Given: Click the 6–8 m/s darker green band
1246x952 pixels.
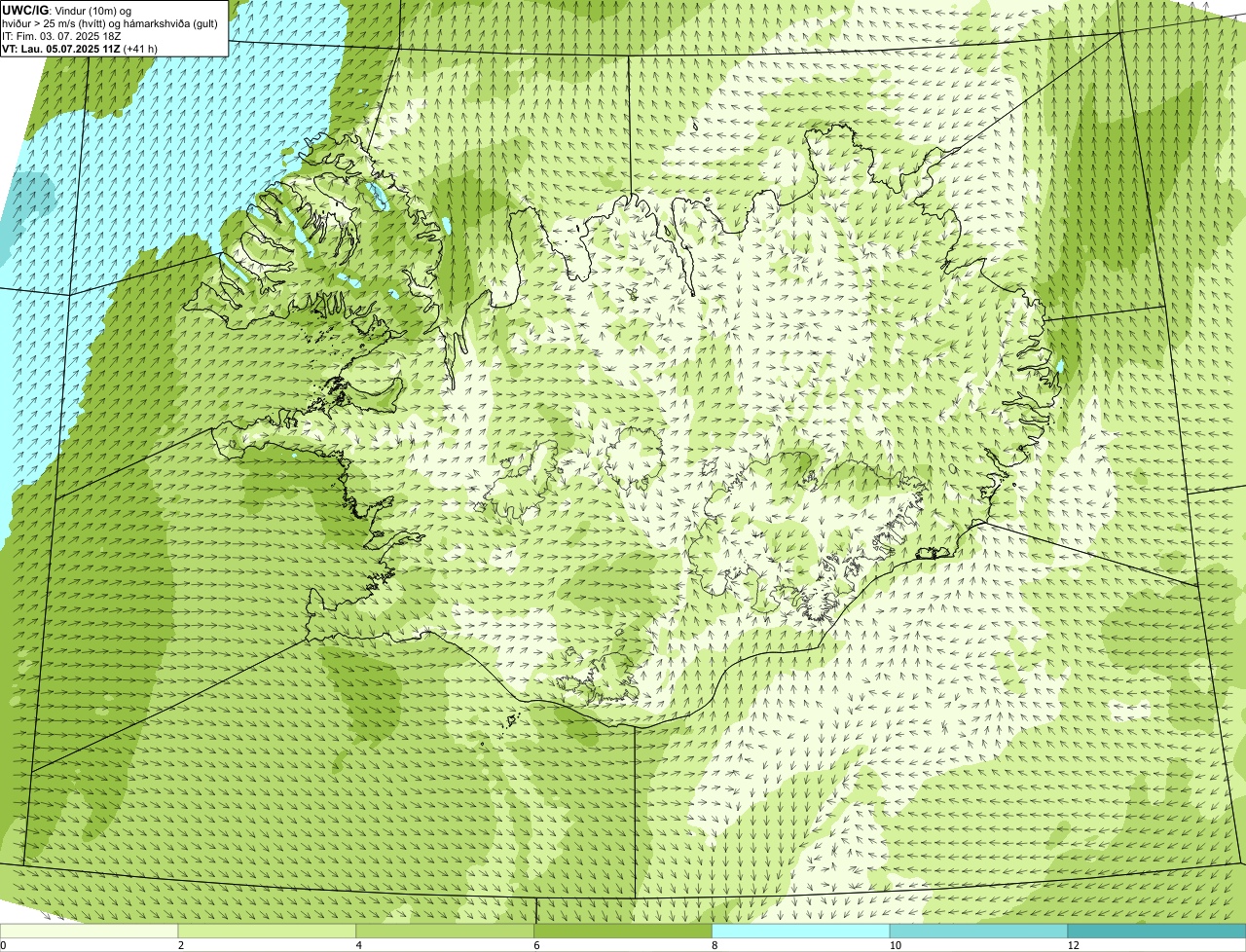Looking at the screenshot, I should click(624, 931).
